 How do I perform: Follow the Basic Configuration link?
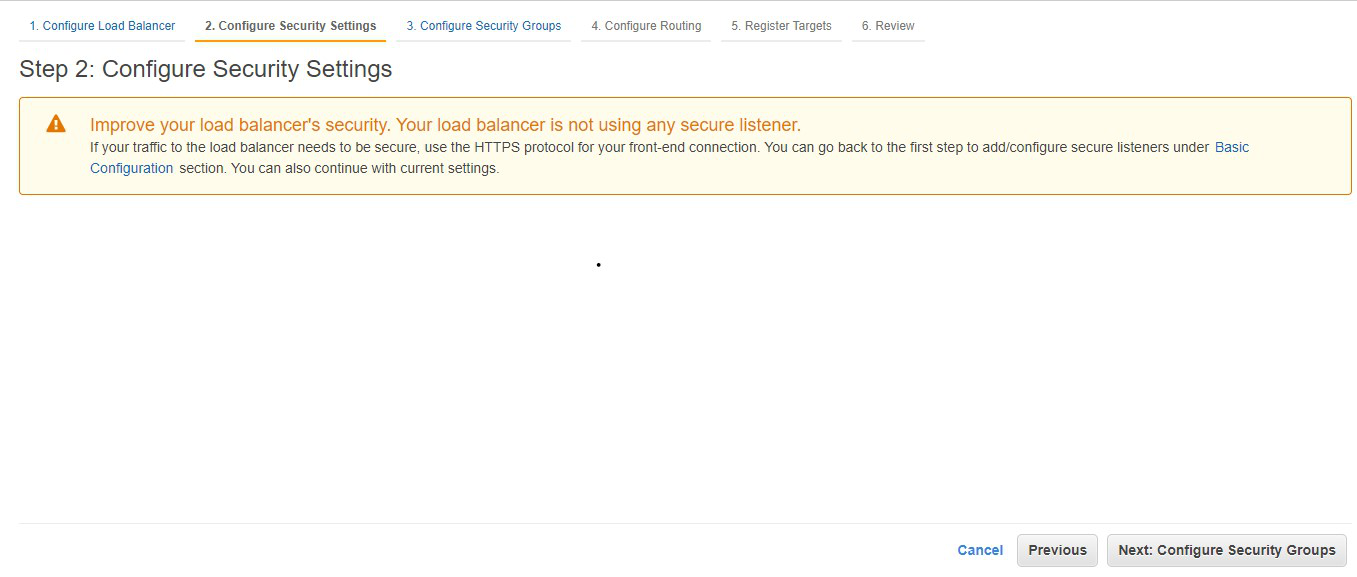click(1231, 147)
